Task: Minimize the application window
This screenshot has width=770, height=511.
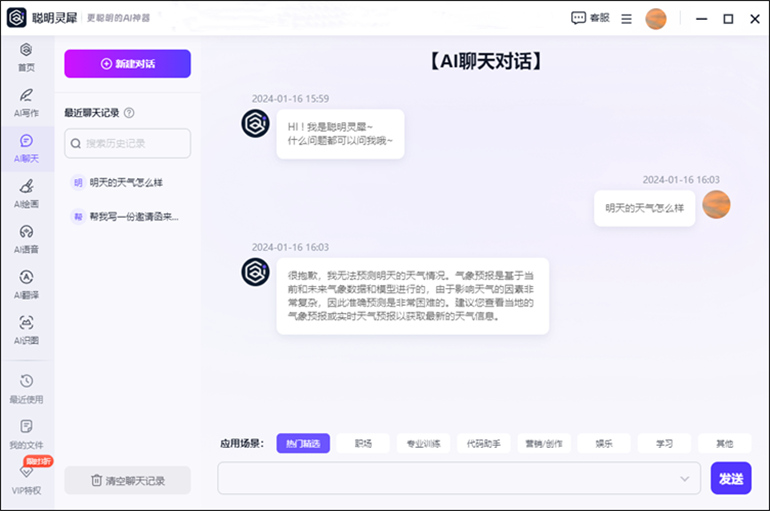Action: (x=702, y=19)
